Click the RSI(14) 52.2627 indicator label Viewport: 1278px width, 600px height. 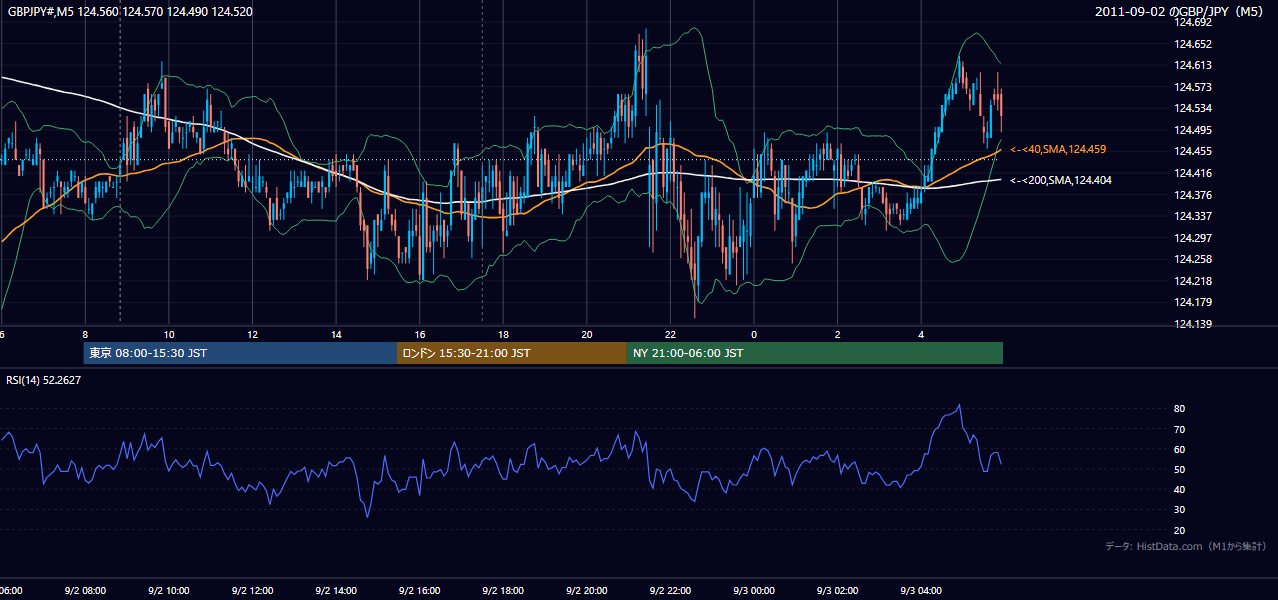pos(44,380)
